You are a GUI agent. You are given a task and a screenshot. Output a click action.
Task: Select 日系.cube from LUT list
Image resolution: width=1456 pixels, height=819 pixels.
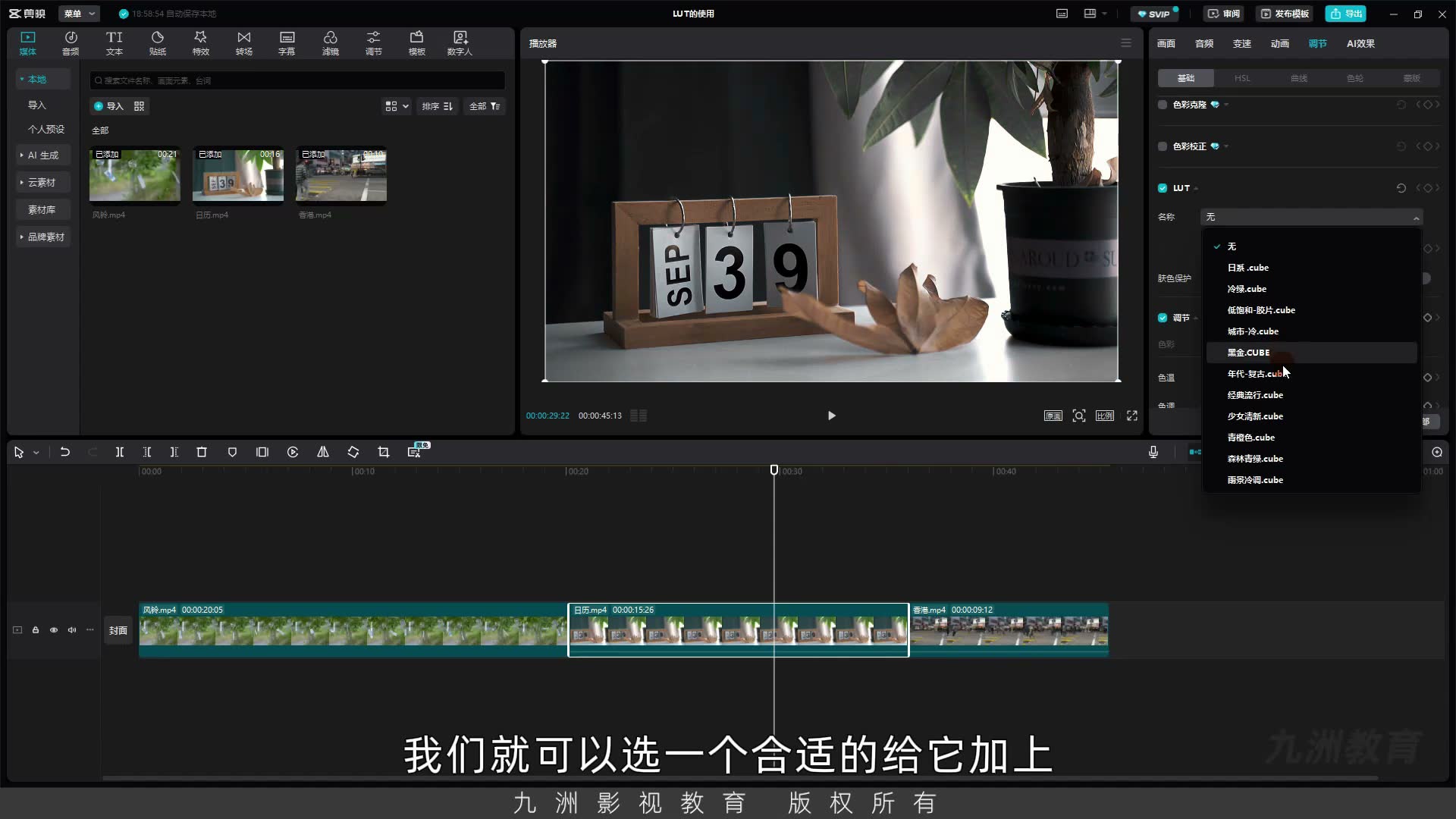1311,268
